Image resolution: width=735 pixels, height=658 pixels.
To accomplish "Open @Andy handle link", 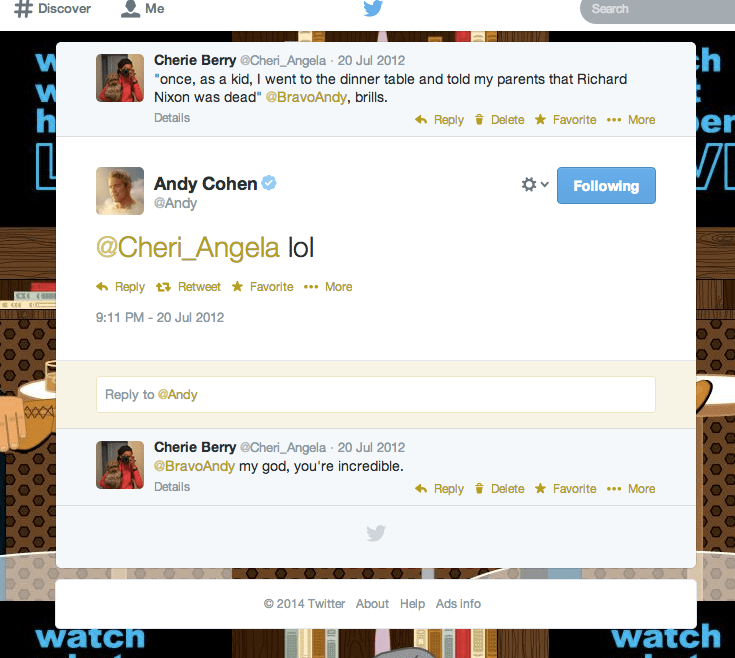I will coord(175,203).
